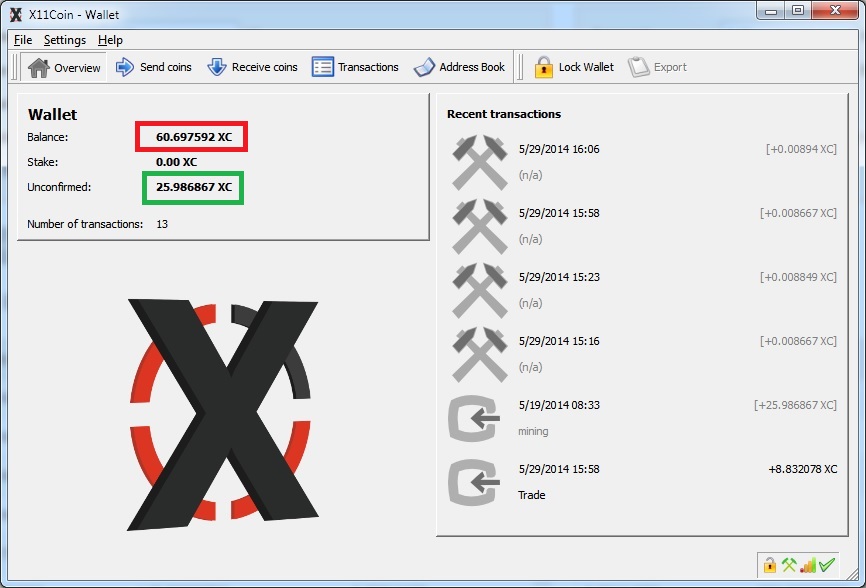This screenshot has height=588, width=866.
Task: Click the unconfirmed value 25.986867 XC
Action: pyautogui.click(x=194, y=187)
